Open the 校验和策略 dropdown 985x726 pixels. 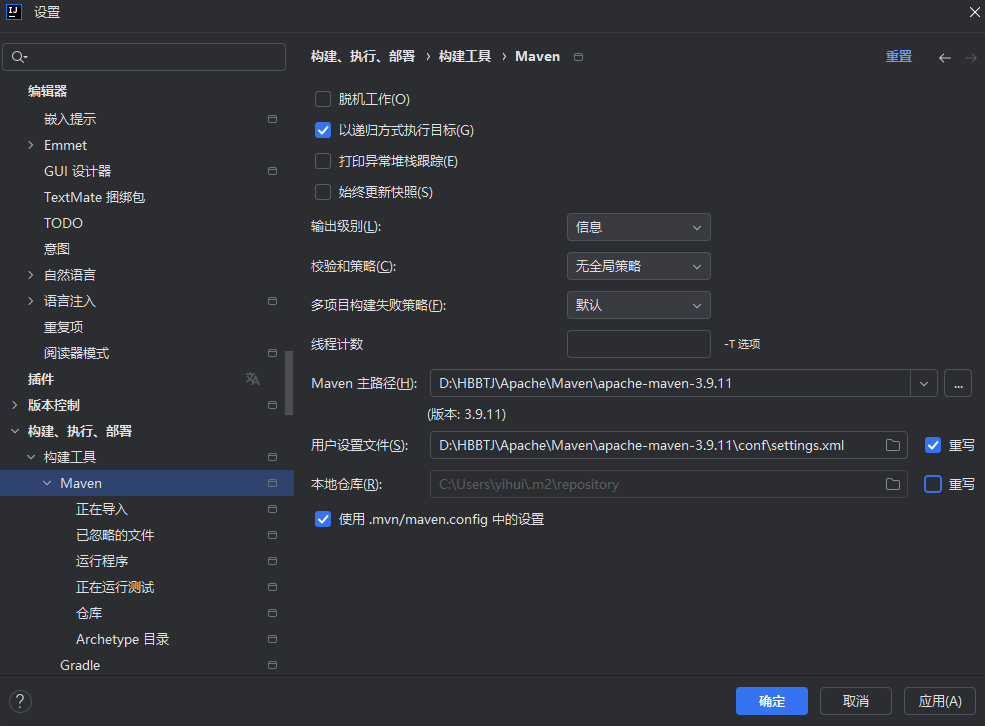click(x=638, y=266)
